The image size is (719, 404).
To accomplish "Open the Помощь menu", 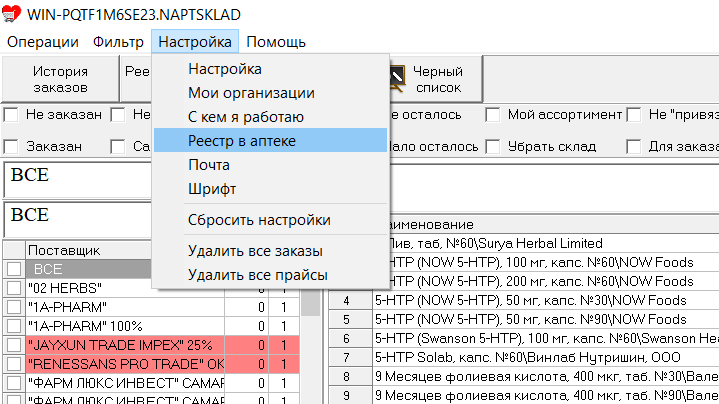I will coord(276,42).
